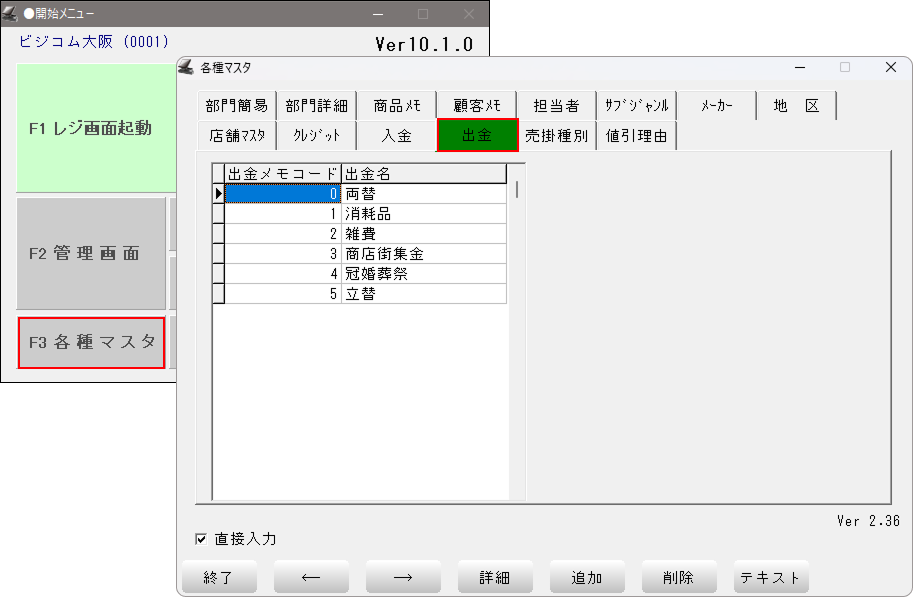Select the 担当者 tab

pyautogui.click(x=556, y=106)
